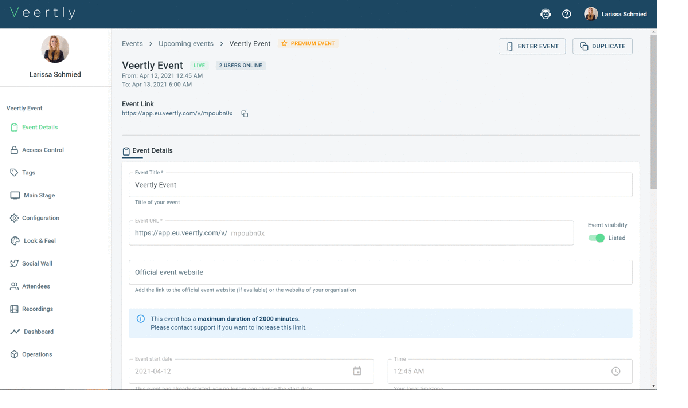
Task: Select the Event Details tab heading
Action: point(147,151)
